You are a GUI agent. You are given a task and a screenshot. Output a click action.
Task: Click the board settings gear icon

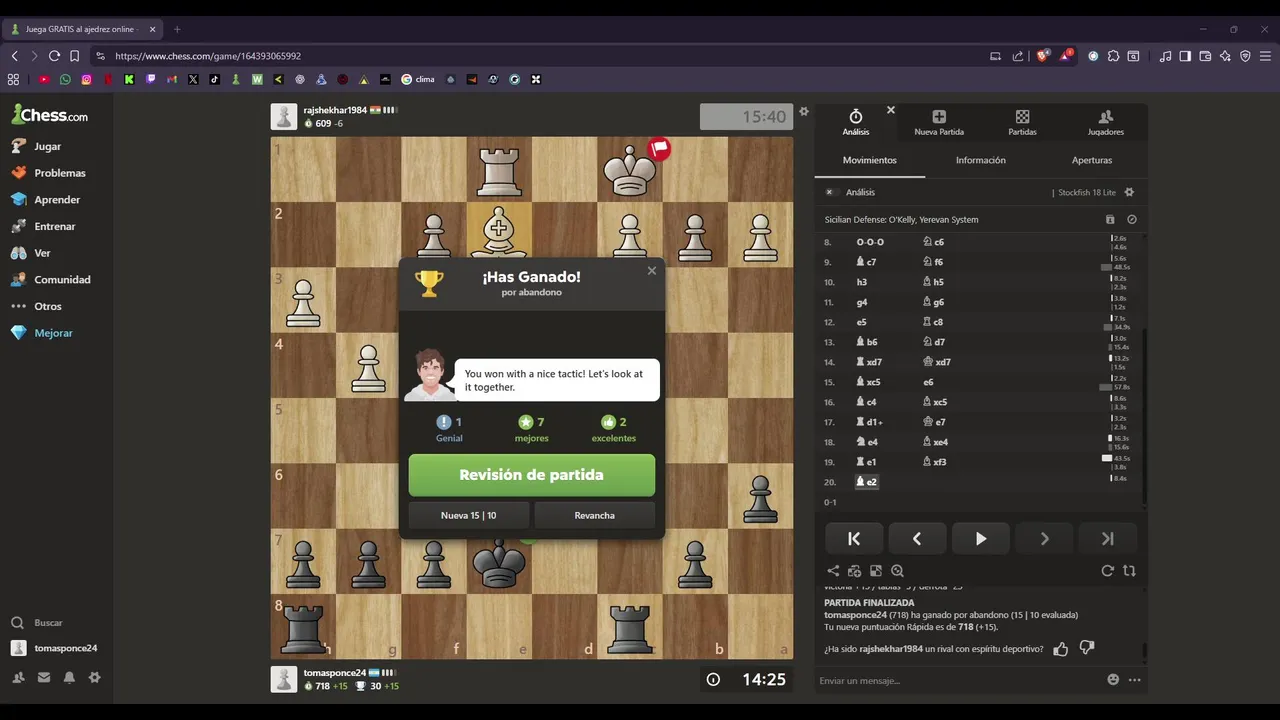(804, 112)
